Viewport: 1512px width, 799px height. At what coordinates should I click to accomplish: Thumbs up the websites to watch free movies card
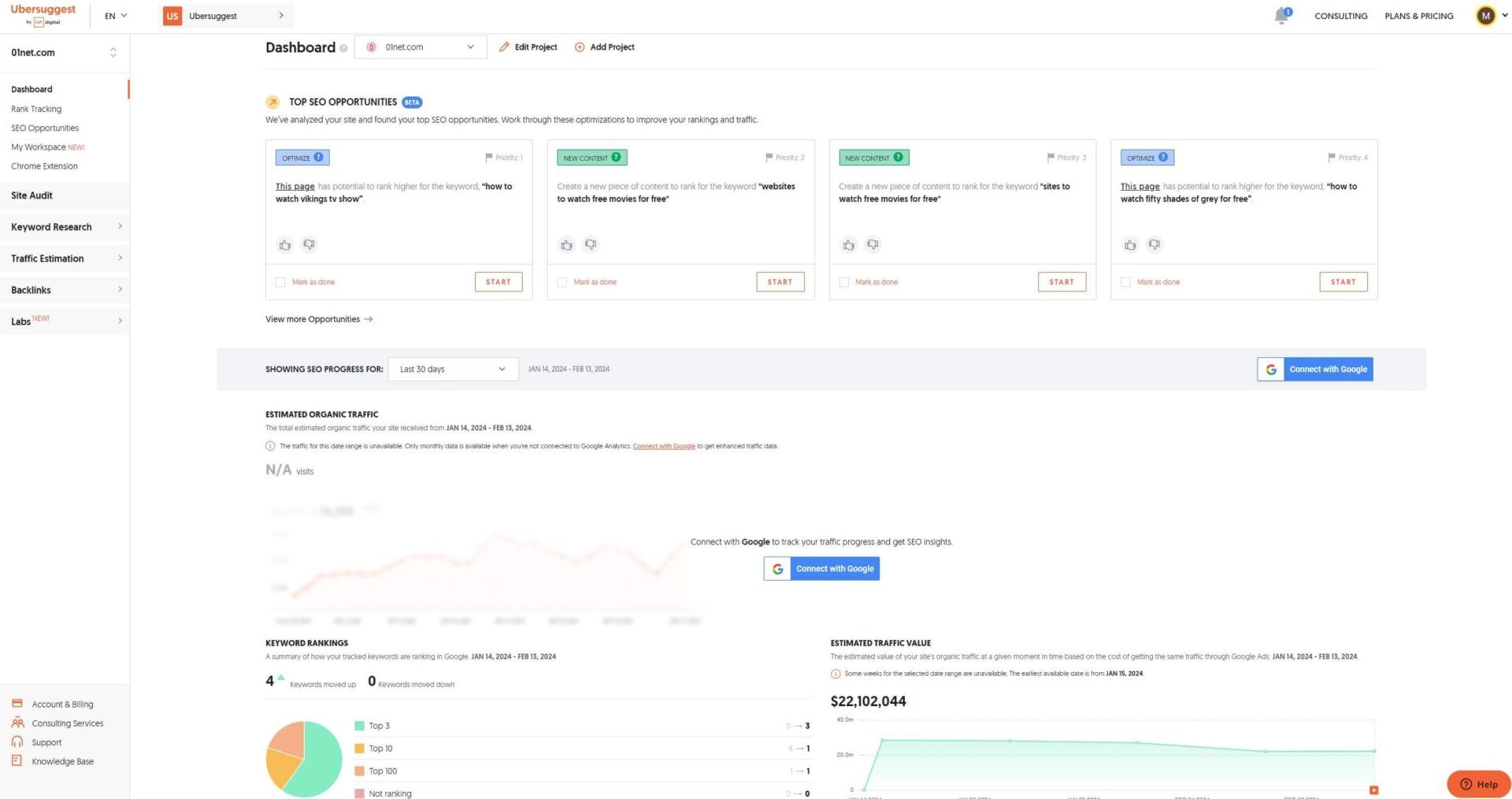click(566, 245)
